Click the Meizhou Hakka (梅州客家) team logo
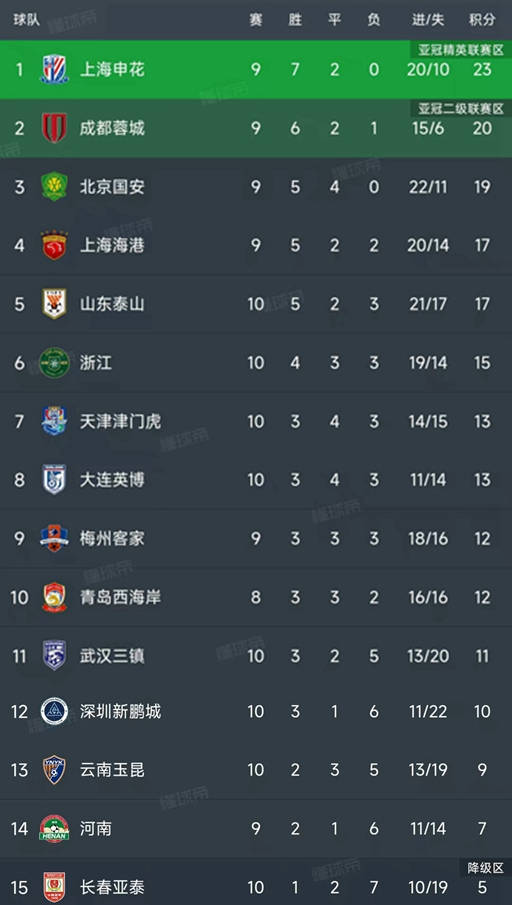Image resolution: width=512 pixels, height=905 pixels. coord(54,538)
